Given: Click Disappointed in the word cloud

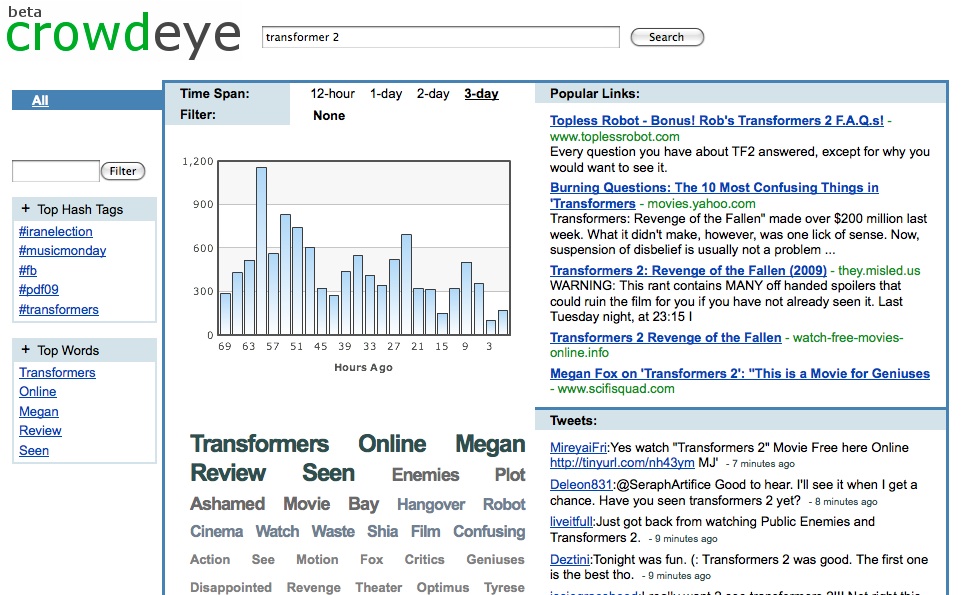Looking at the screenshot, I should tap(231, 588).
